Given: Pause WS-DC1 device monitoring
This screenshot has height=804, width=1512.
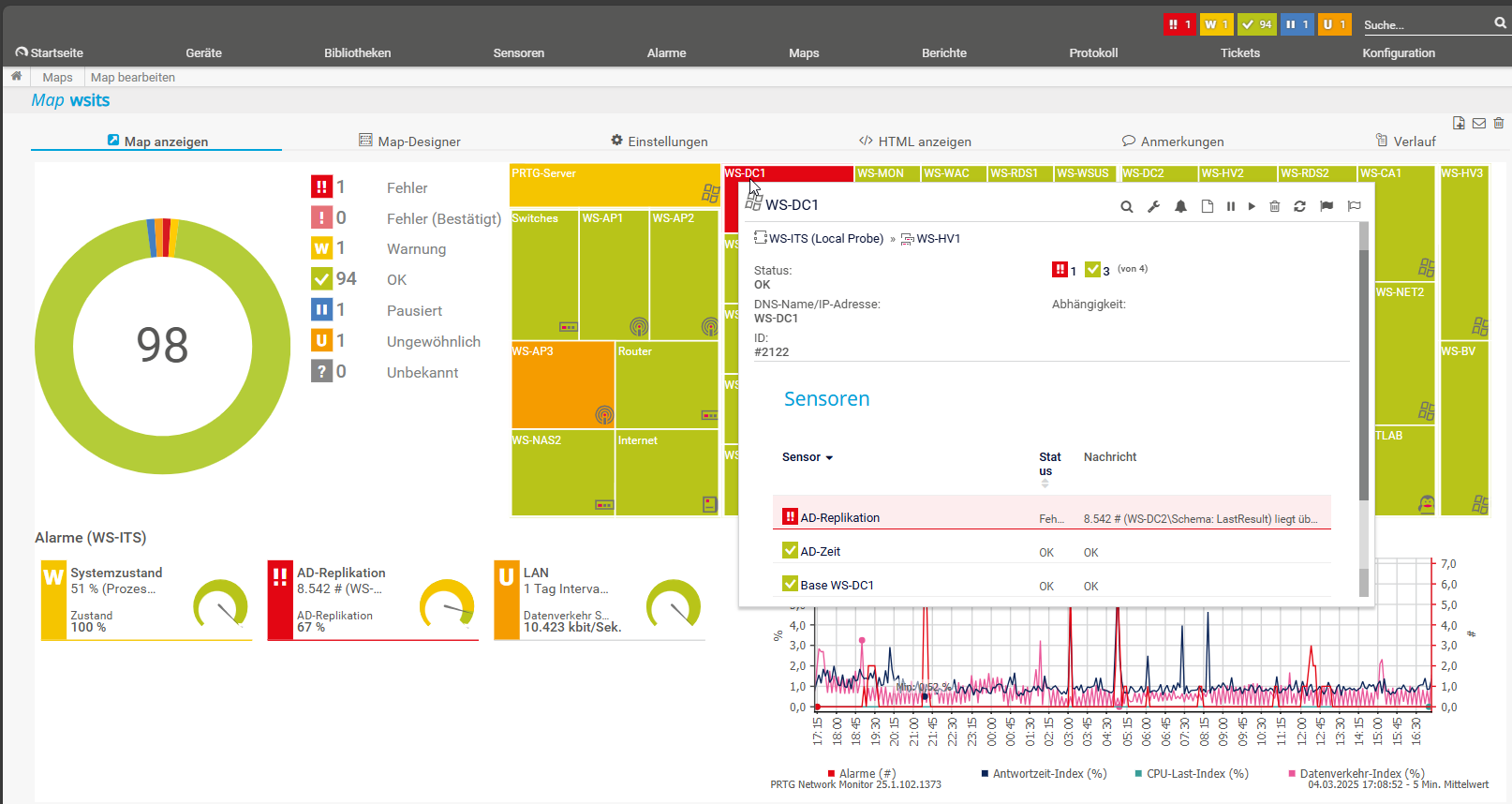Looking at the screenshot, I should [1231, 206].
